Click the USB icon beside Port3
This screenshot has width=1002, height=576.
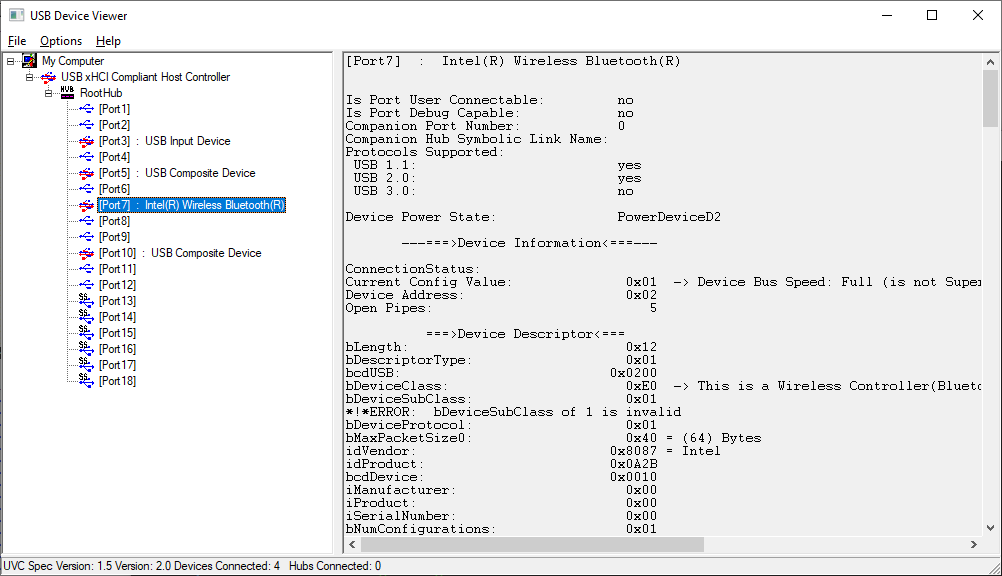click(x=87, y=141)
